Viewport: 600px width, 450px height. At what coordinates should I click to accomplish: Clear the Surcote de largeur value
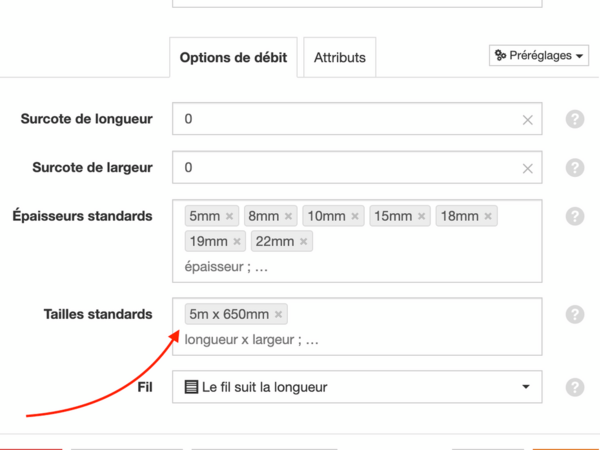(528, 168)
